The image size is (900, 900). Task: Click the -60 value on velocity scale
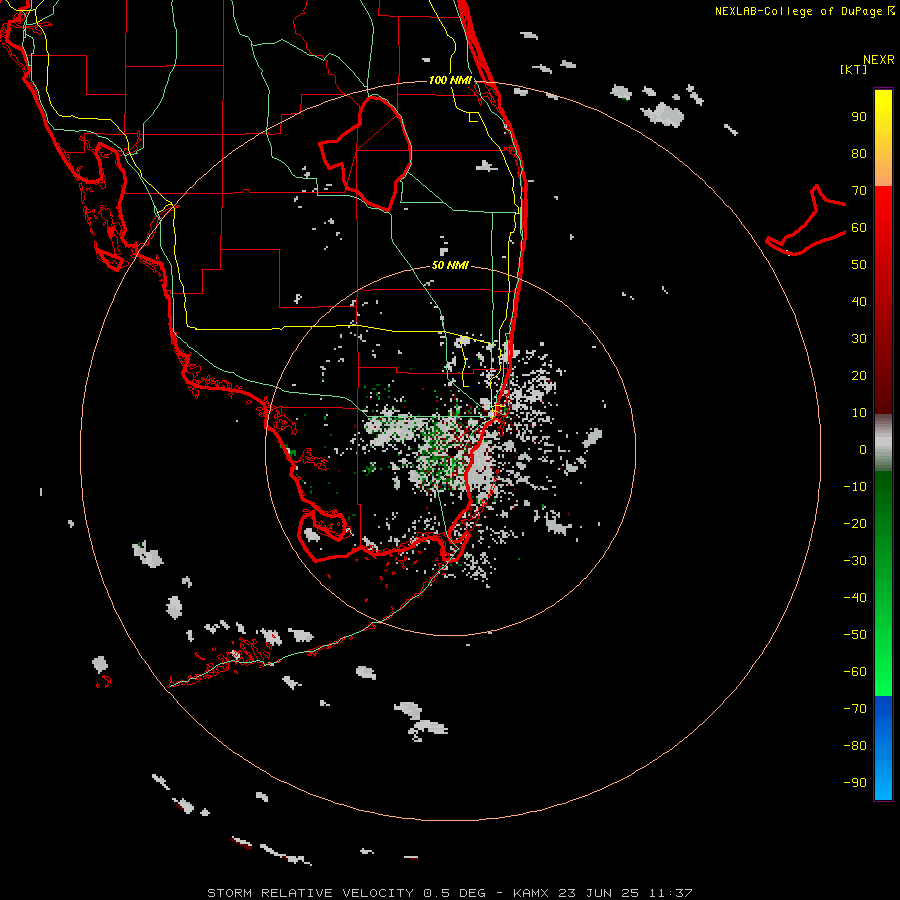coord(855,672)
